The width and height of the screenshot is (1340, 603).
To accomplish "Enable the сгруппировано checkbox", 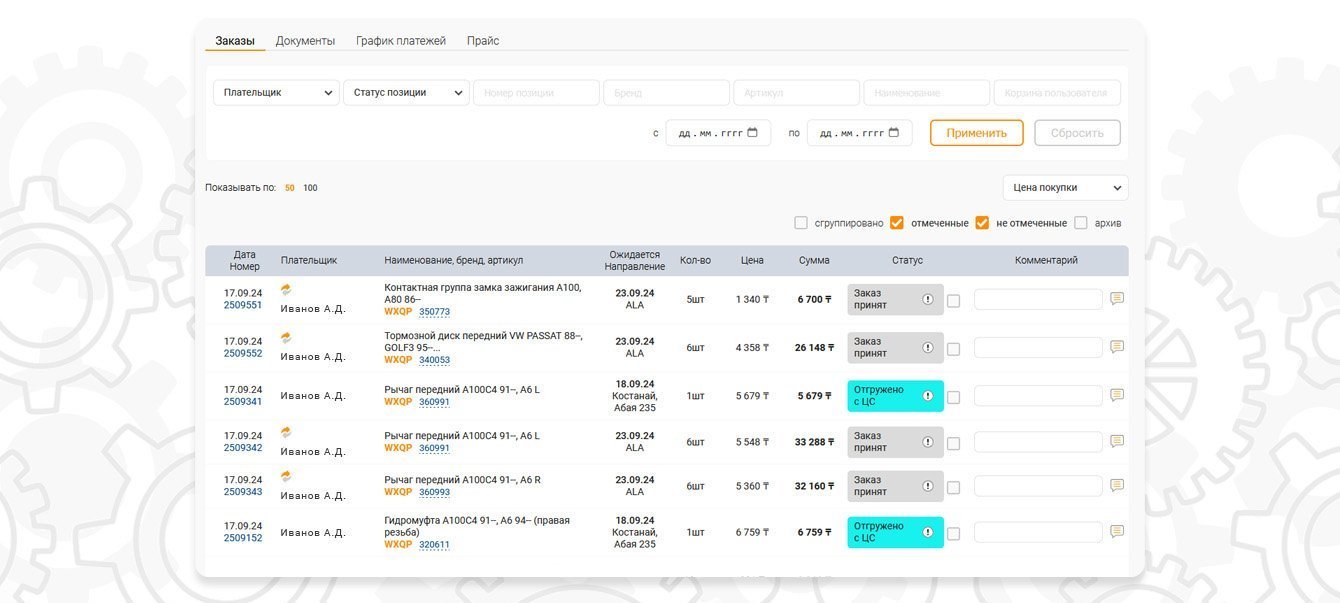I will click(801, 223).
